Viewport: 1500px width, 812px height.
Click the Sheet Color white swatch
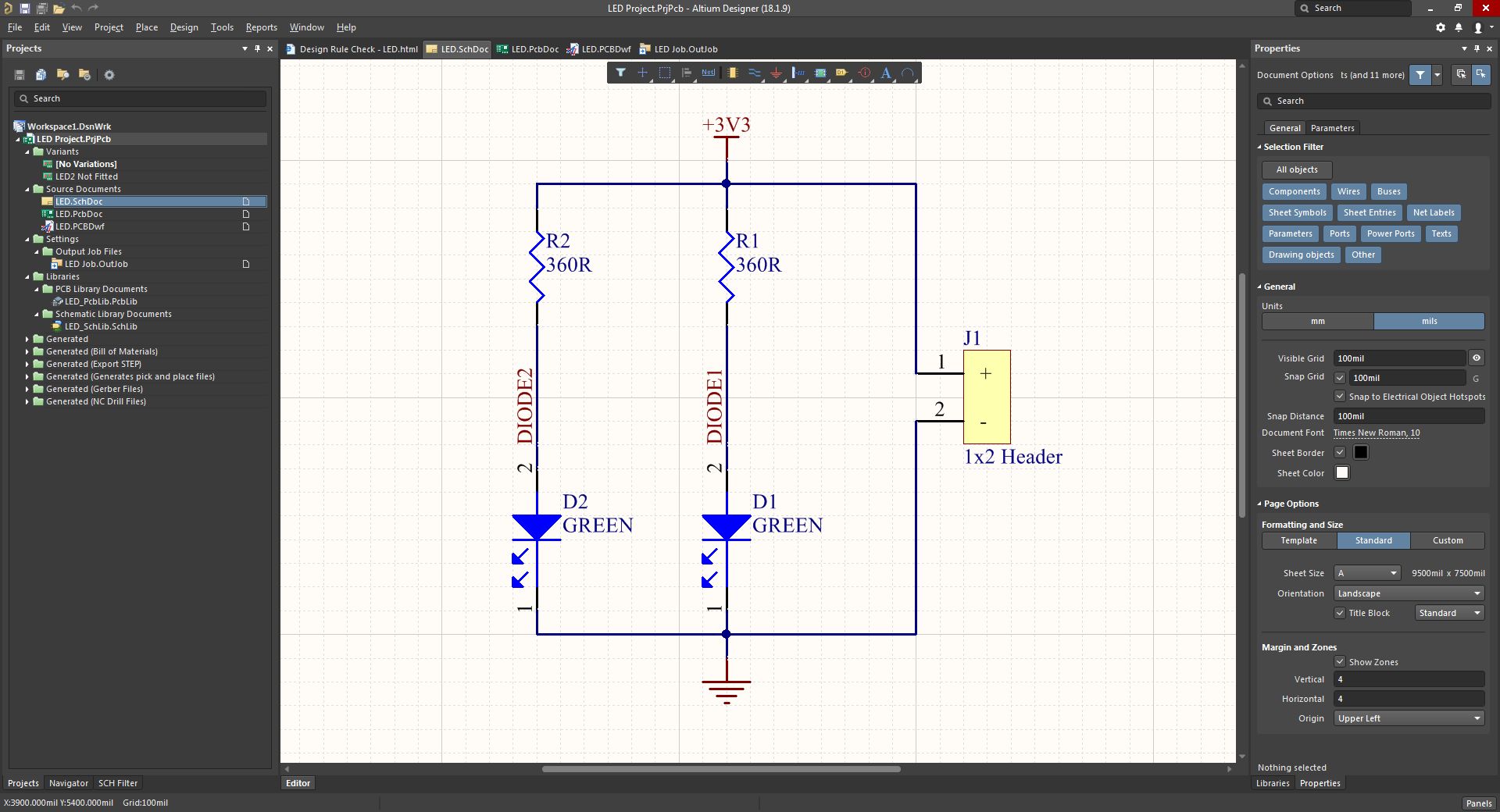1342,472
